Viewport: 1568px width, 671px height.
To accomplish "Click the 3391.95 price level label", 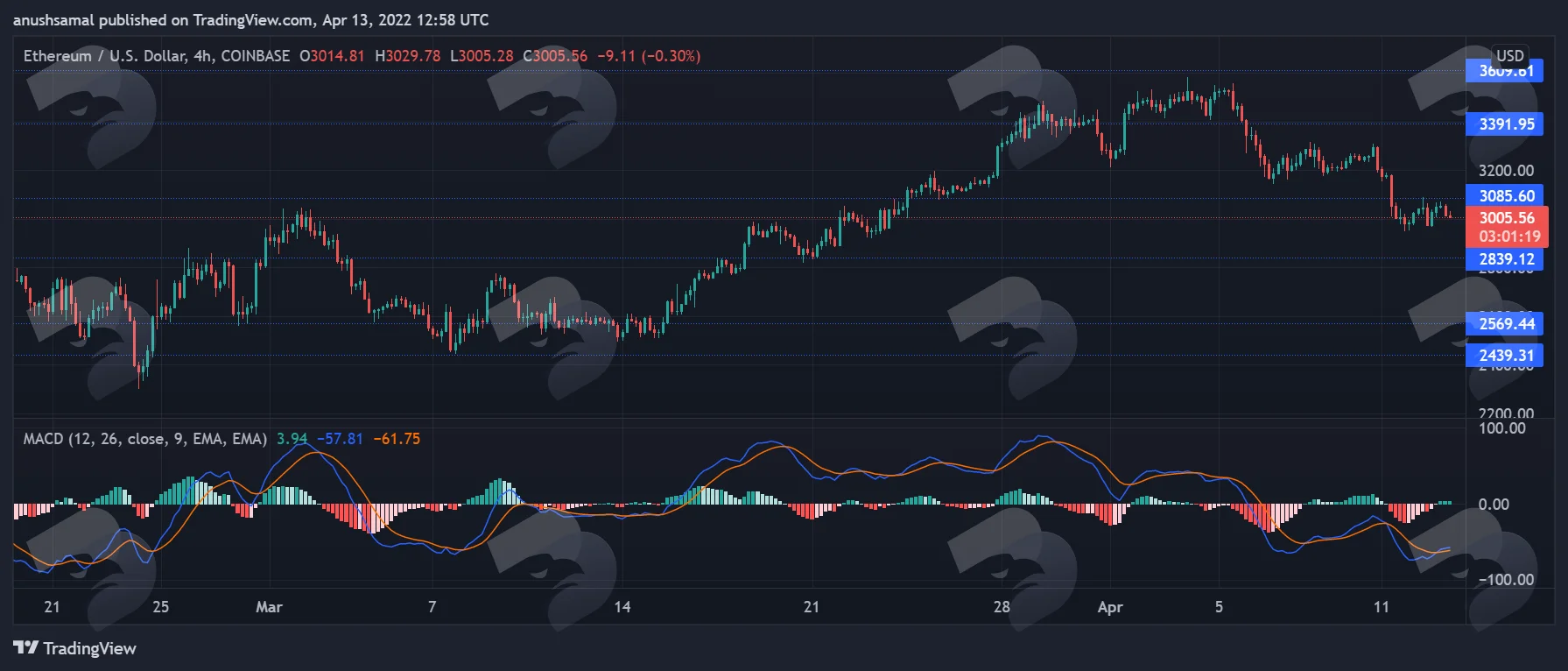I will tap(1505, 124).
